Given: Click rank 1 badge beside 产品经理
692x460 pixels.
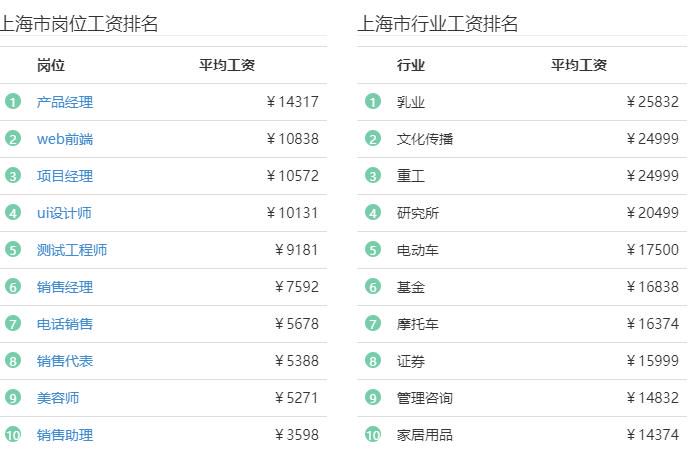Looking at the screenshot, I should click(x=13, y=102).
